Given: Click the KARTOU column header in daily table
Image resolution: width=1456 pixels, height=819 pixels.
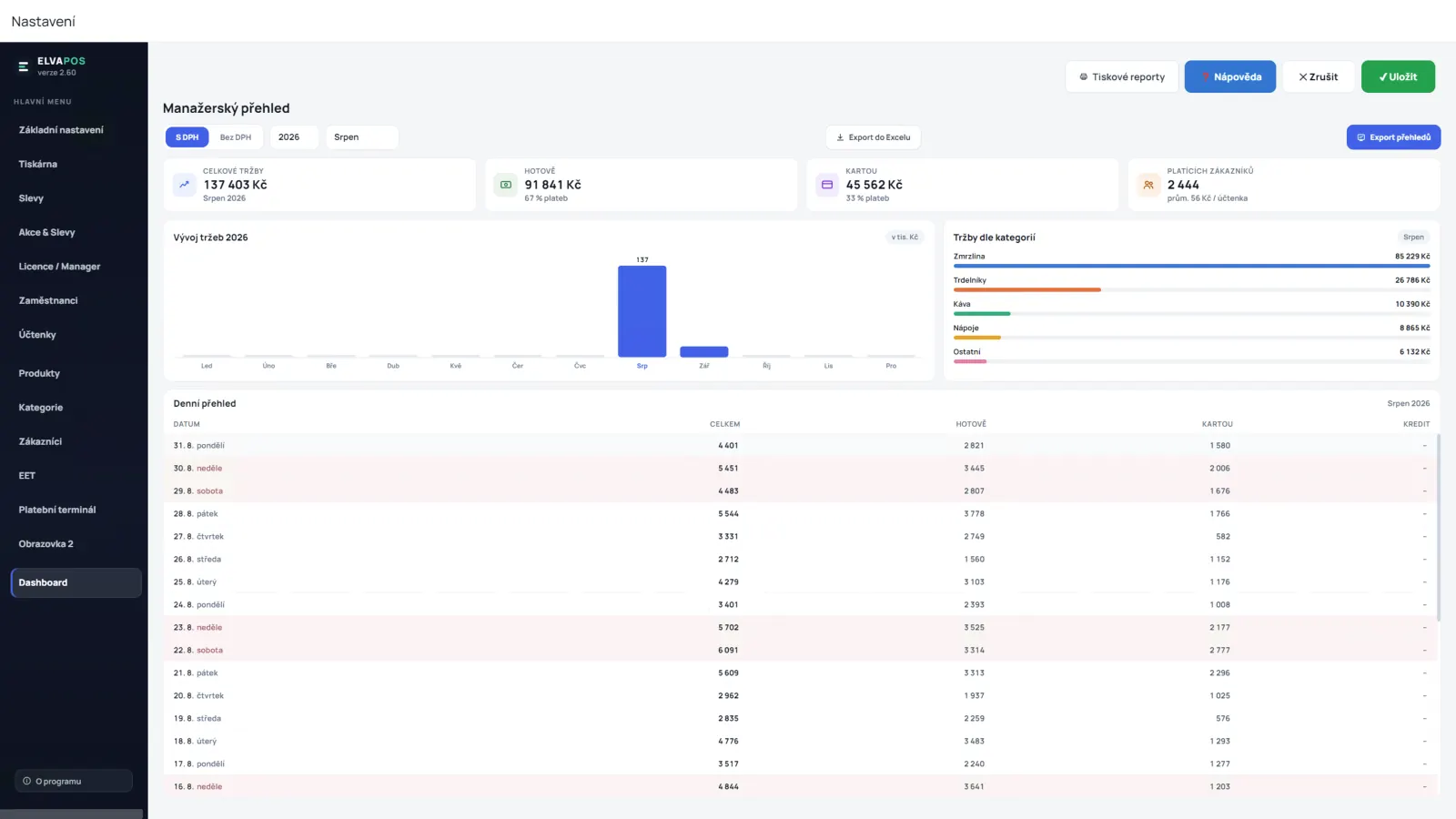Looking at the screenshot, I should 1217,424.
